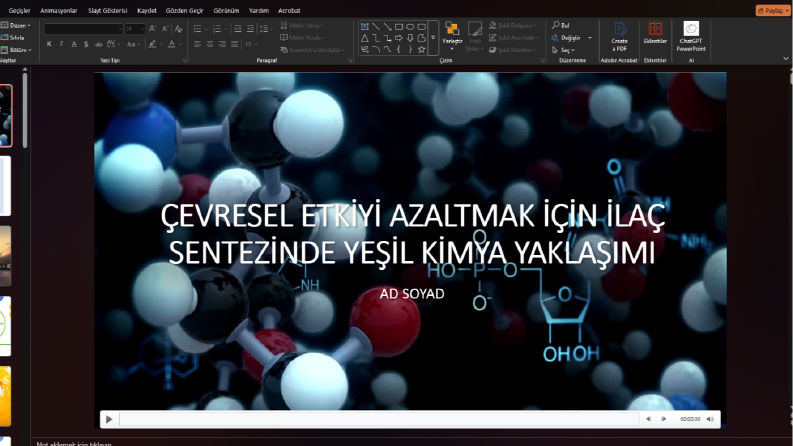
Task: Select the Down Arrow shape
Action: coord(410,38)
